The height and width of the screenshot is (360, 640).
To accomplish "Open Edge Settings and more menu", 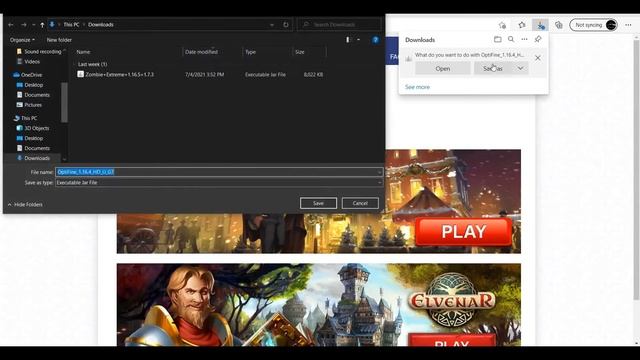I will click(628, 25).
